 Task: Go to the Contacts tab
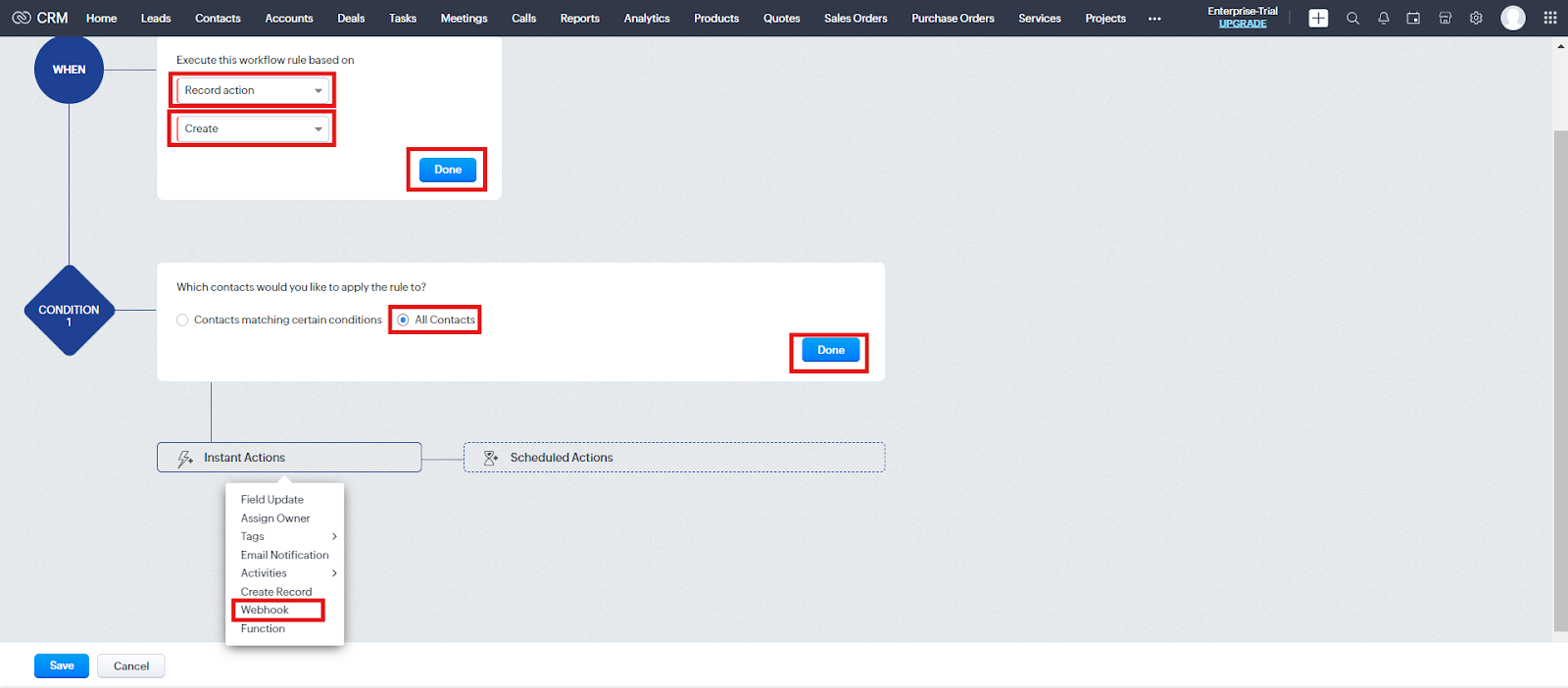(218, 19)
